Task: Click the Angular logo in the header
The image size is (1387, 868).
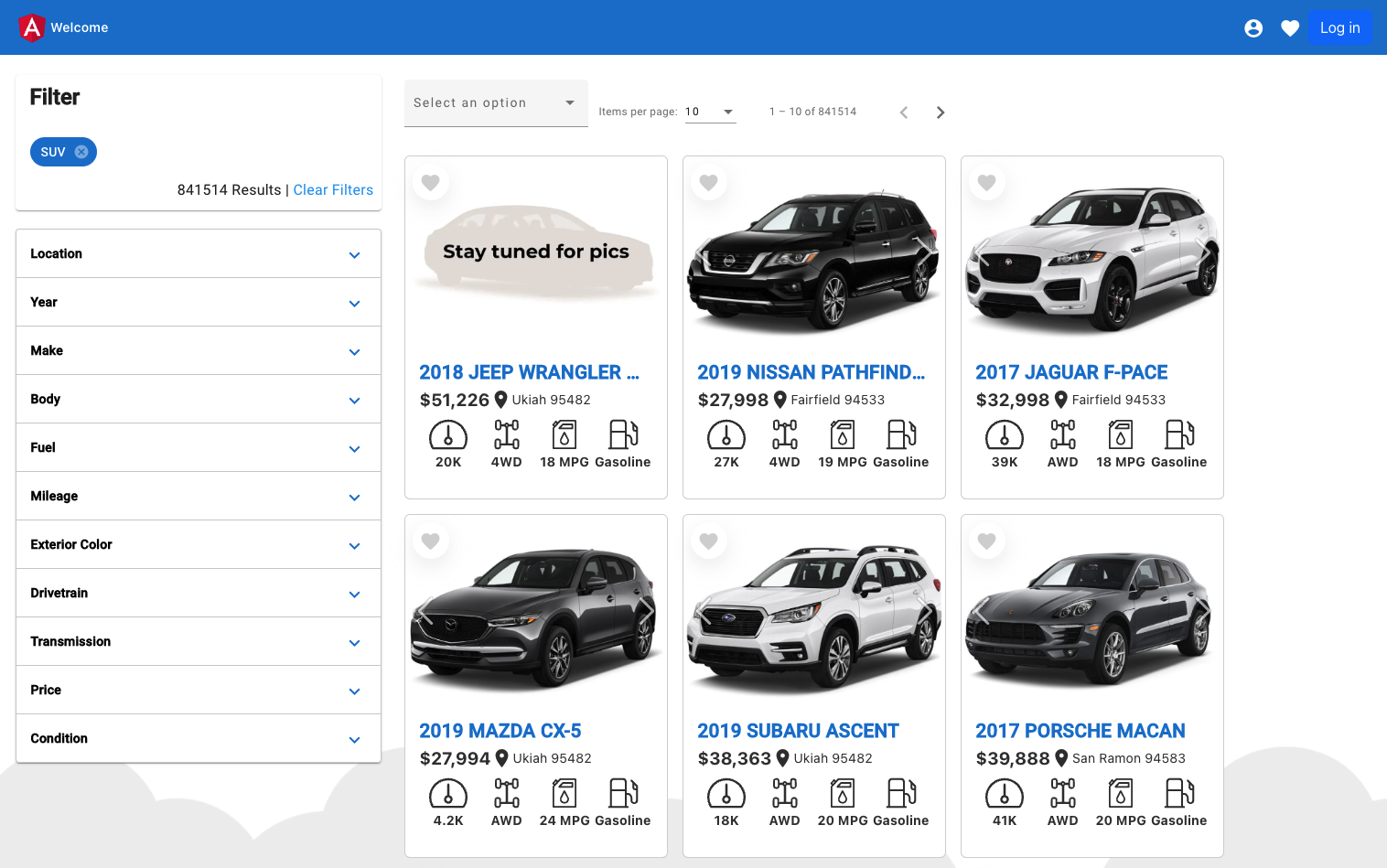Action: tap(30, 27)
